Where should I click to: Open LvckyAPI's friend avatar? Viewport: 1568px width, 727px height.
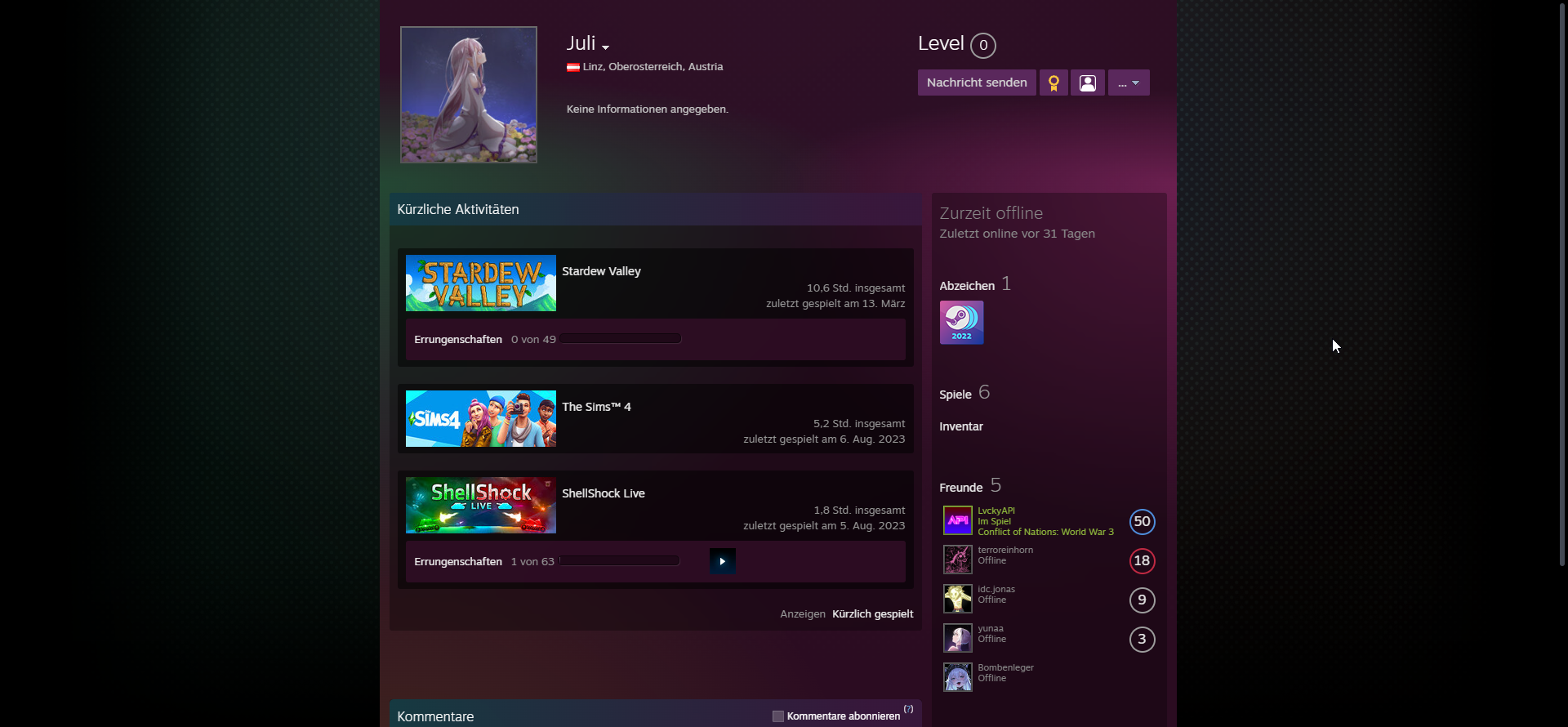pyautogui.click(x=957, y=520)
